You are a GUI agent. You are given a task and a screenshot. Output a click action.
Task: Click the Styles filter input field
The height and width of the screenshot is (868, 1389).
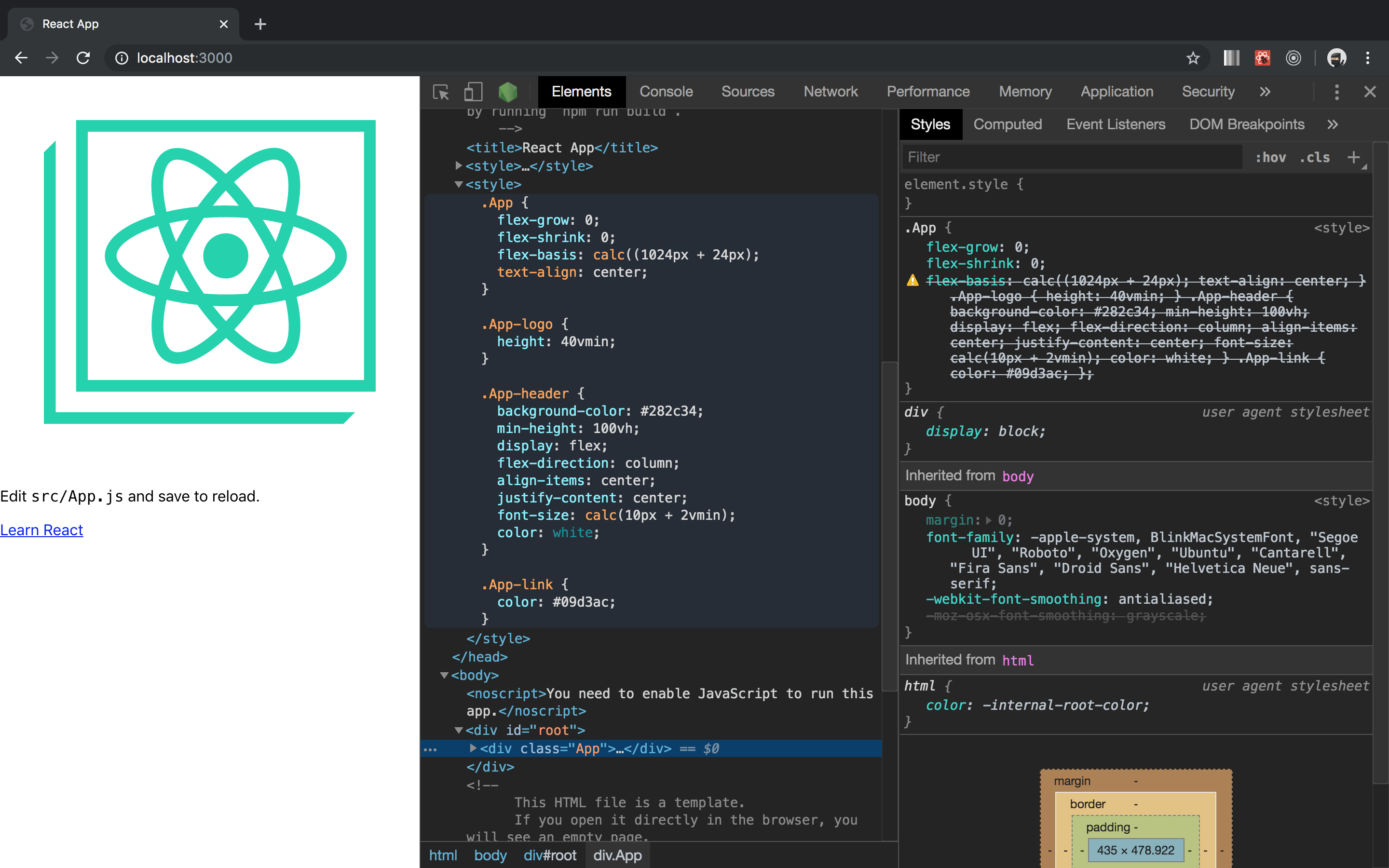[x=1072, y=157]
